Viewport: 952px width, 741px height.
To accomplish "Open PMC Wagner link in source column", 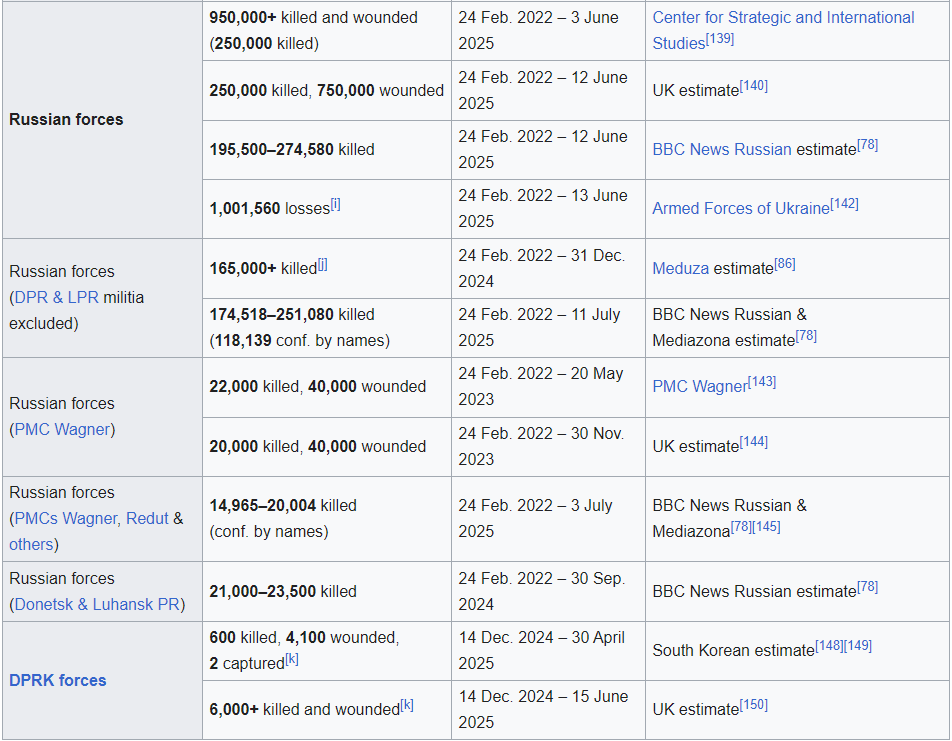I will tap(700, 386).
